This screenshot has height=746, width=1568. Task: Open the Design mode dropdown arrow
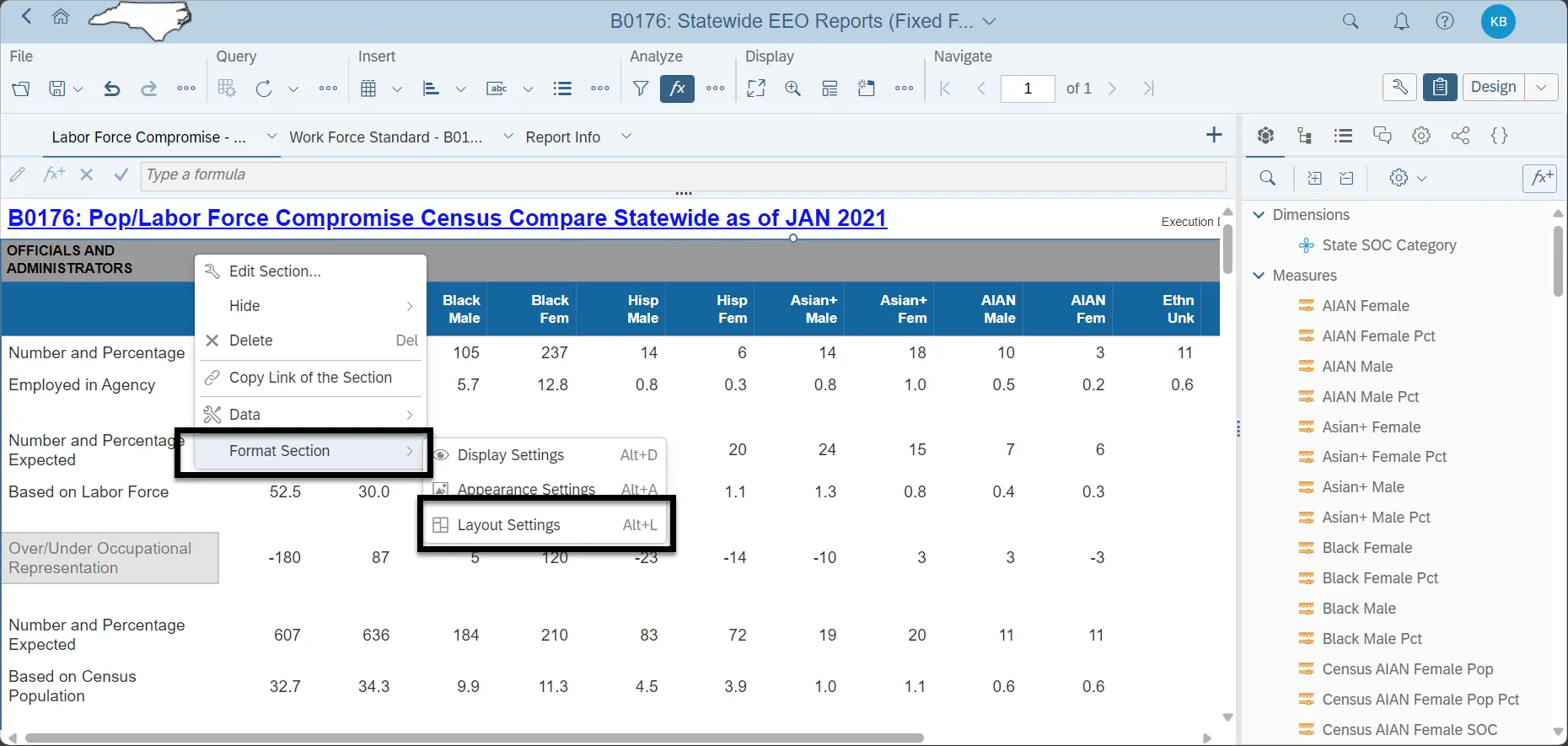(x=1541, y=88)
